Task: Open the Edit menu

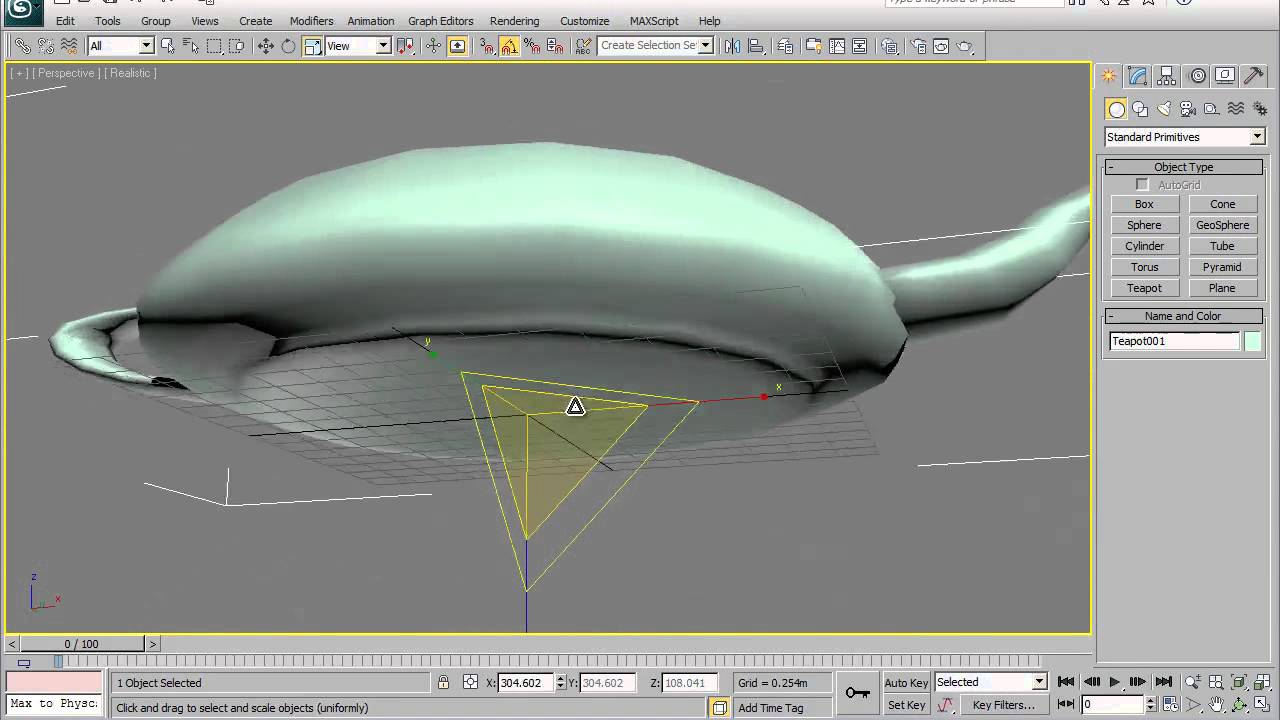Action: [65, 21]
